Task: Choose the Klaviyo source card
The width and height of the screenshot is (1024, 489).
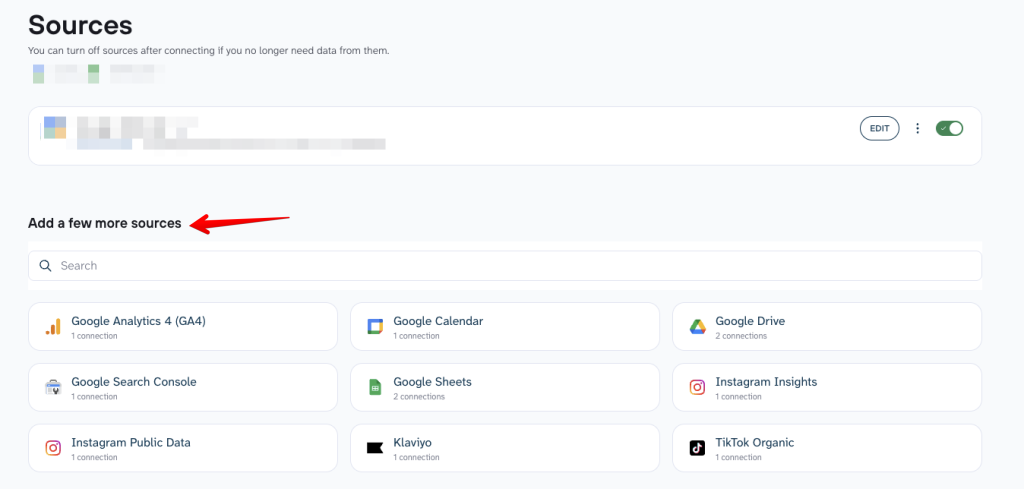Action: coord(505,448)
